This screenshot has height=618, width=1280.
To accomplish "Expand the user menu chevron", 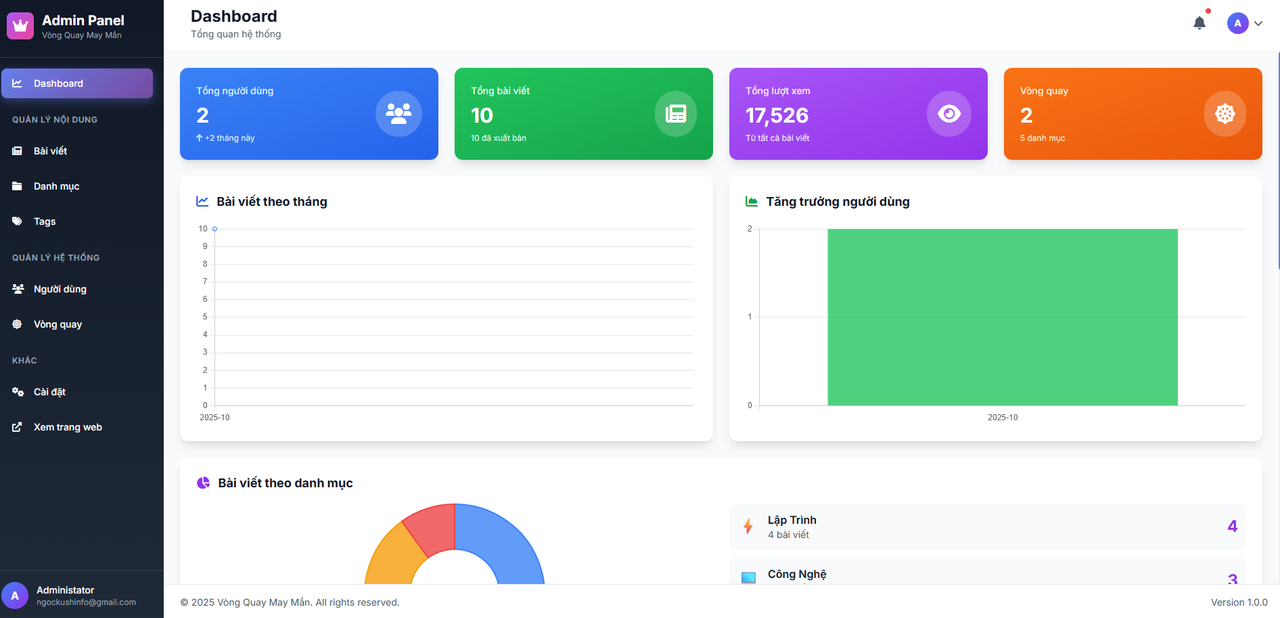I will point(1258,24).
